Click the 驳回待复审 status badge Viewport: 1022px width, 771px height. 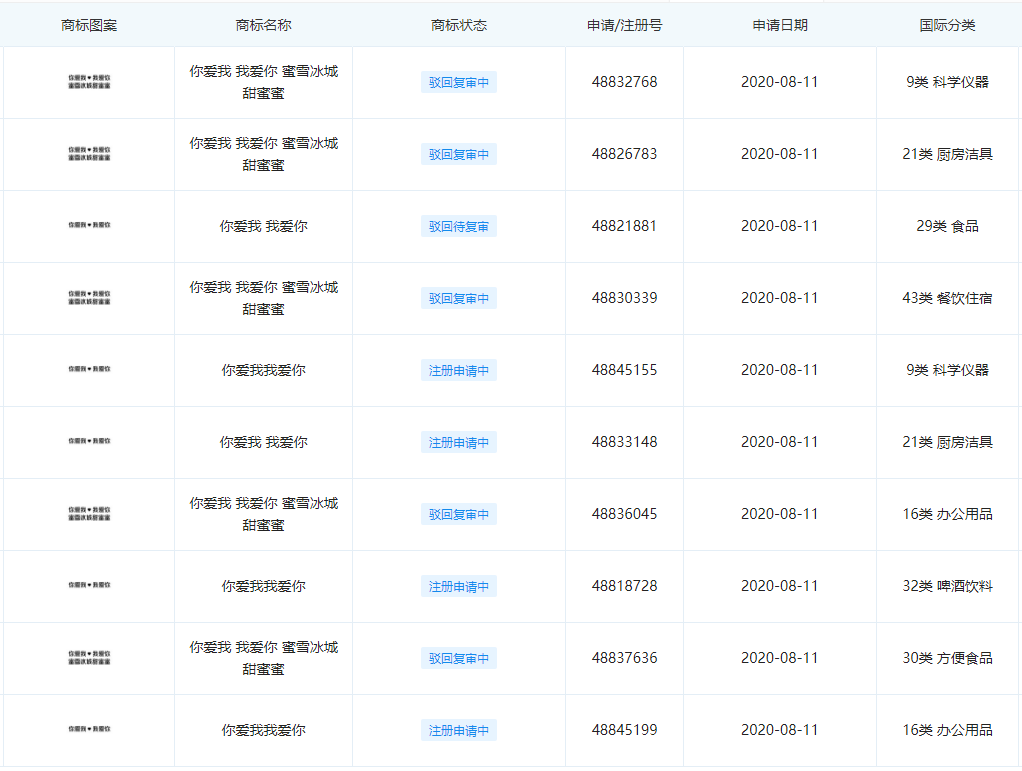(459, 227)
